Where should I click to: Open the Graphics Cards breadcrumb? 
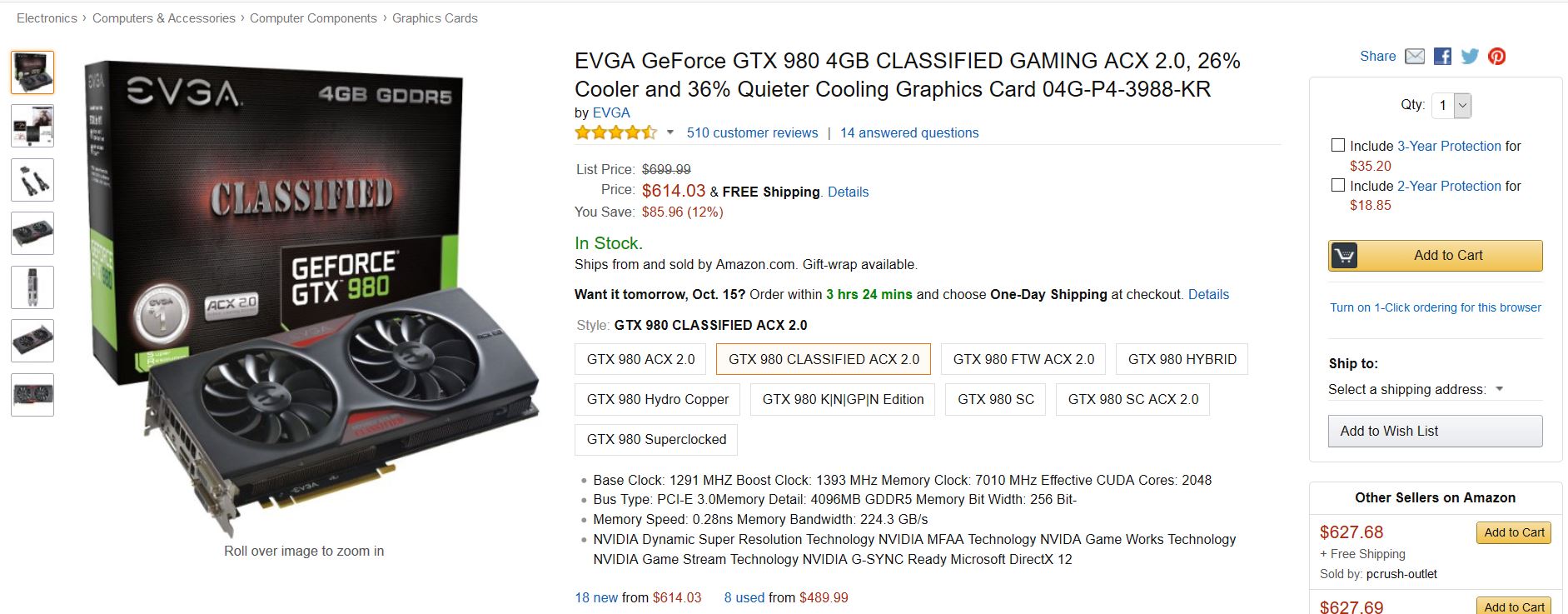tap(435, 17)
